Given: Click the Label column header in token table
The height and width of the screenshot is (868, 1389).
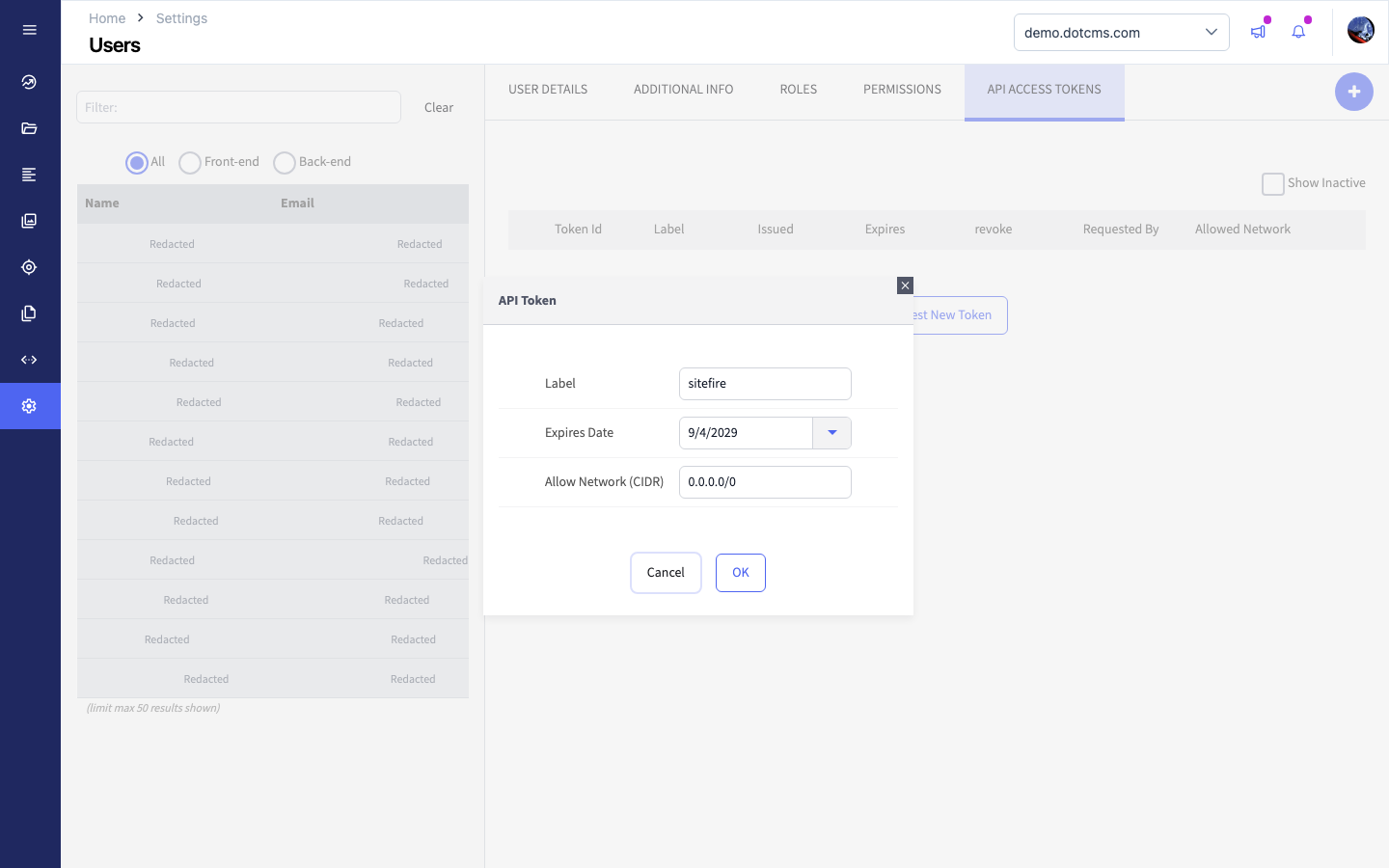Looking at the screenshot, I should [668, 230].
